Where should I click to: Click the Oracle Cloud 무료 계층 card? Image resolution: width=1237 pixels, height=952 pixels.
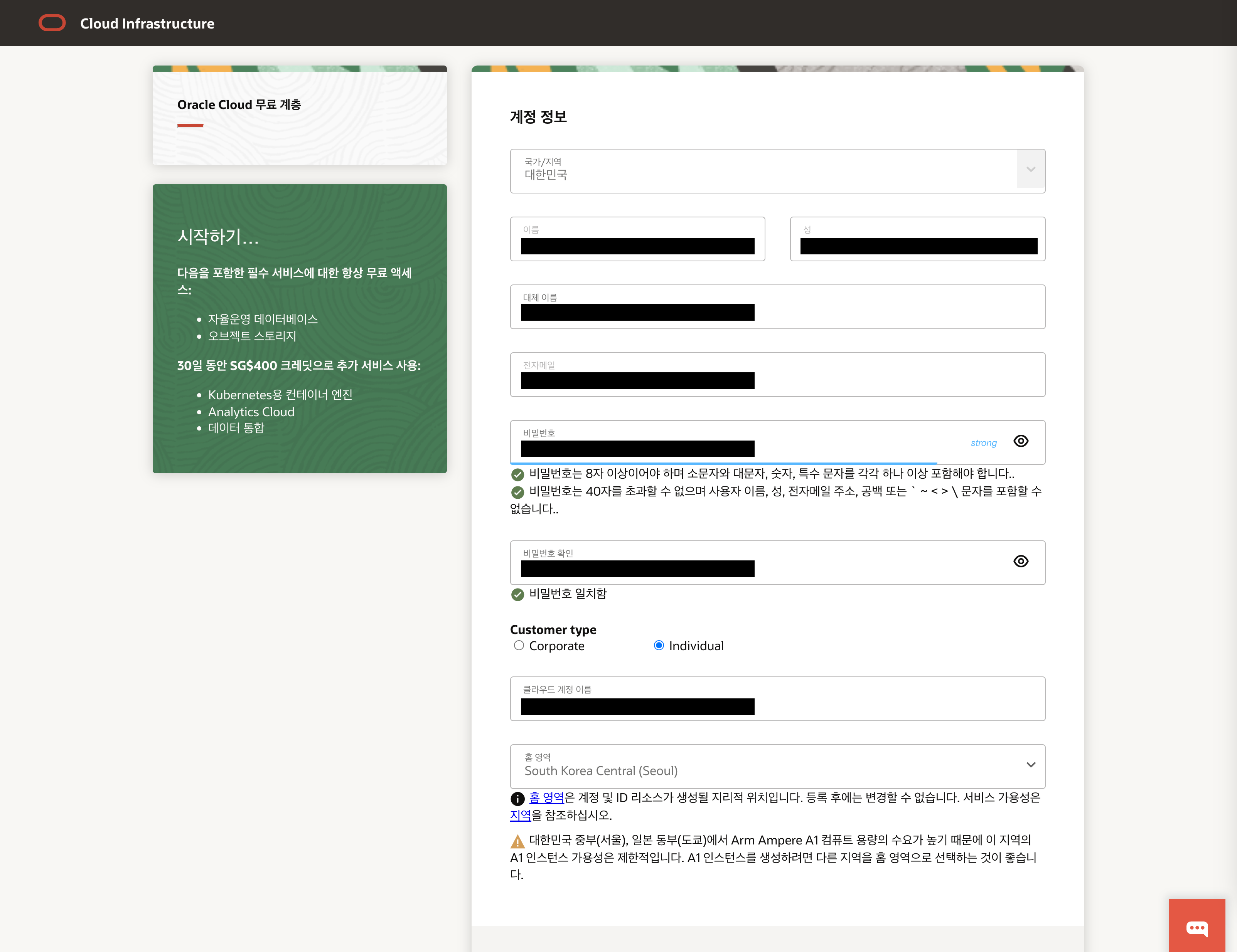pos(299,116)
